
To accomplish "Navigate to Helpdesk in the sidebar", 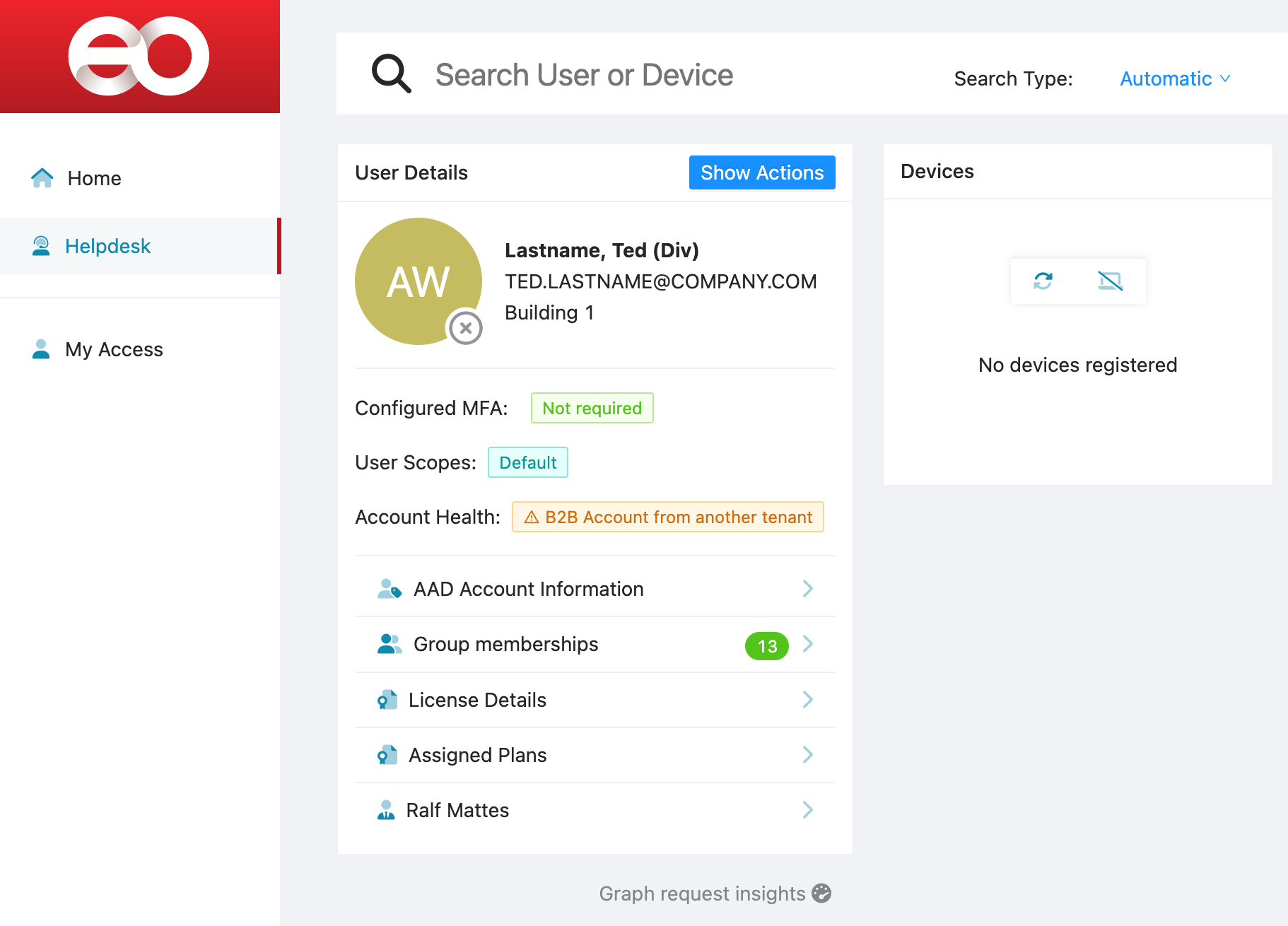I will pos(107,246).
